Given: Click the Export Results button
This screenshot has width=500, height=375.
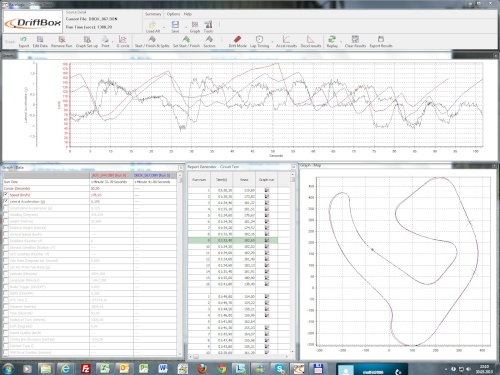Looking at the screenshot, I should 381,42.
